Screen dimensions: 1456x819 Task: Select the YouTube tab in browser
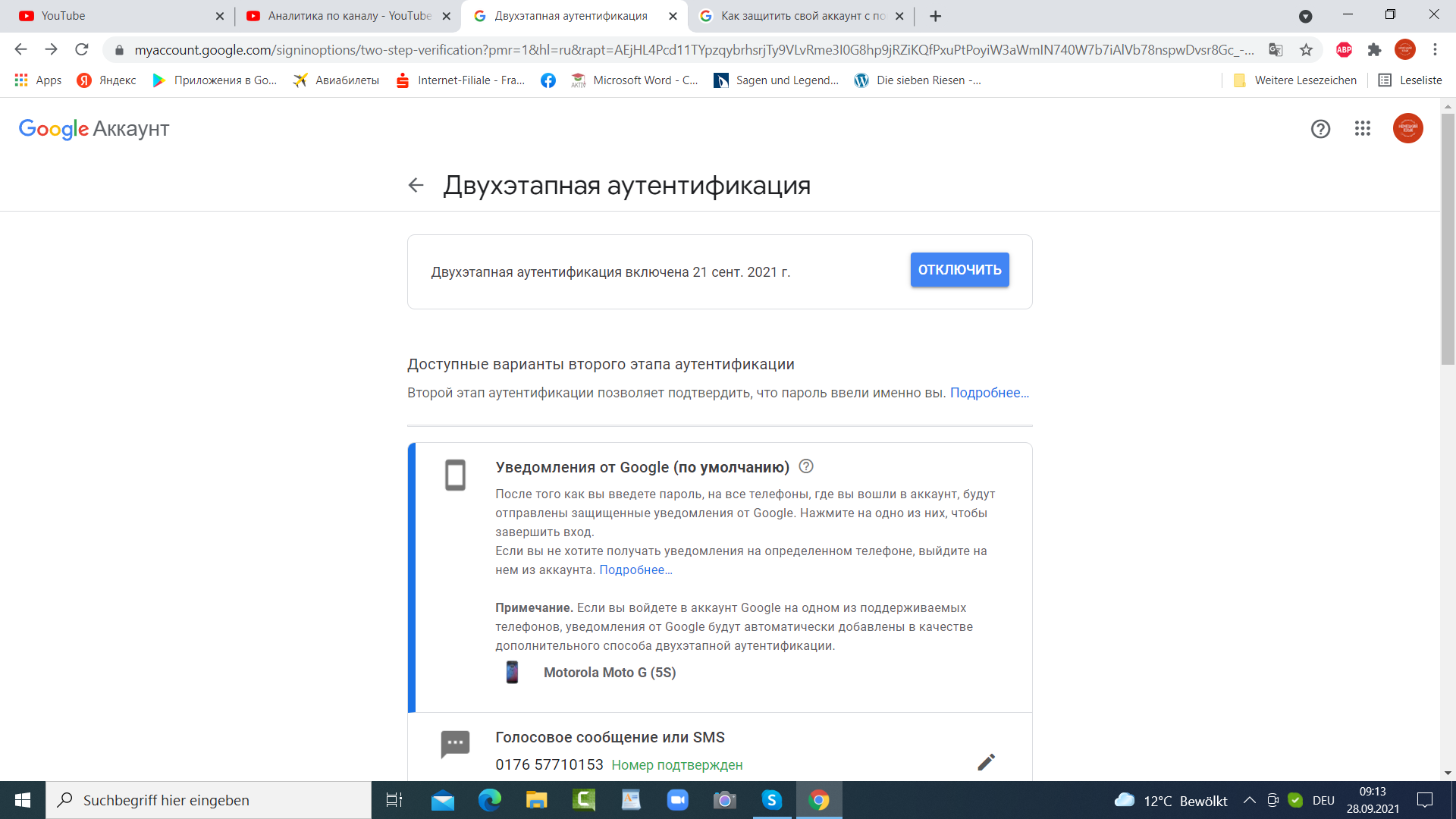118,16
